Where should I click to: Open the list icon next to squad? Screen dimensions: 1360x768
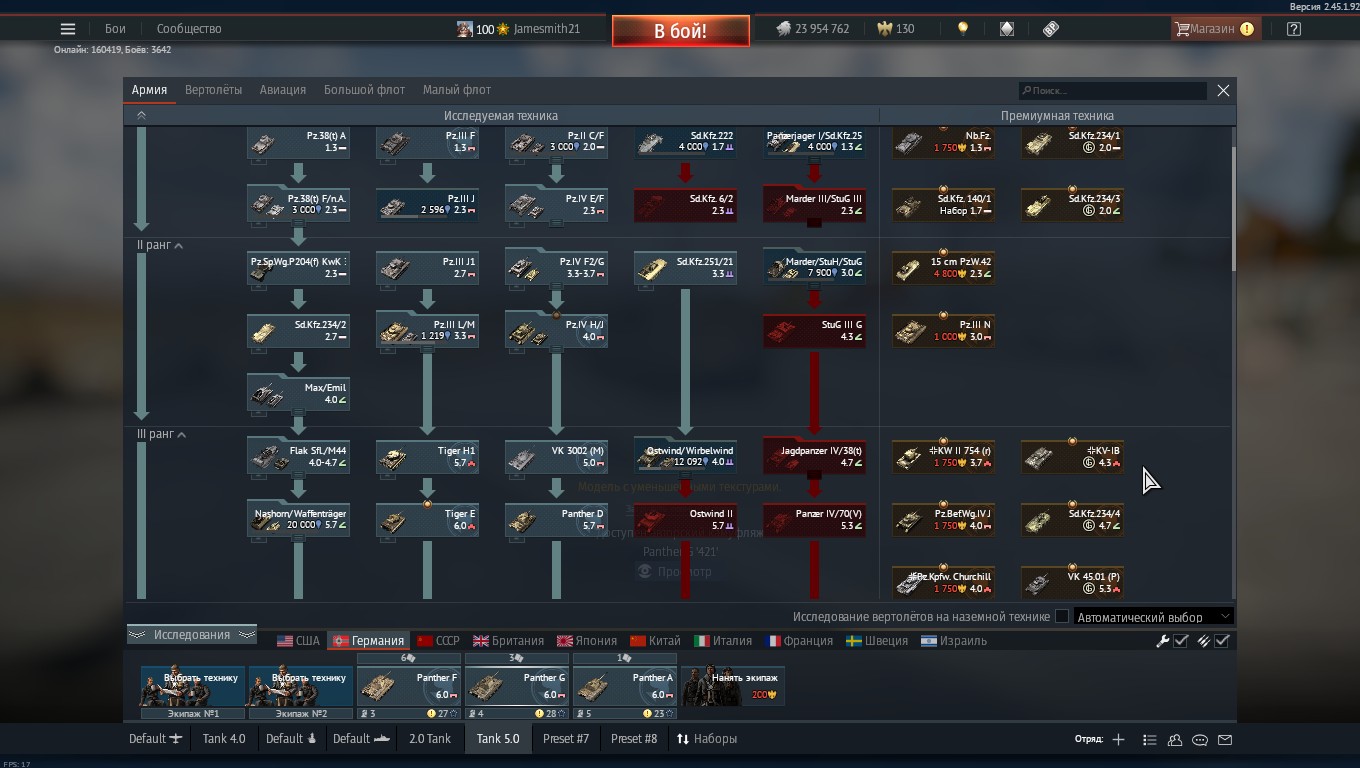pyautogui.click(x=1149, y=740)
